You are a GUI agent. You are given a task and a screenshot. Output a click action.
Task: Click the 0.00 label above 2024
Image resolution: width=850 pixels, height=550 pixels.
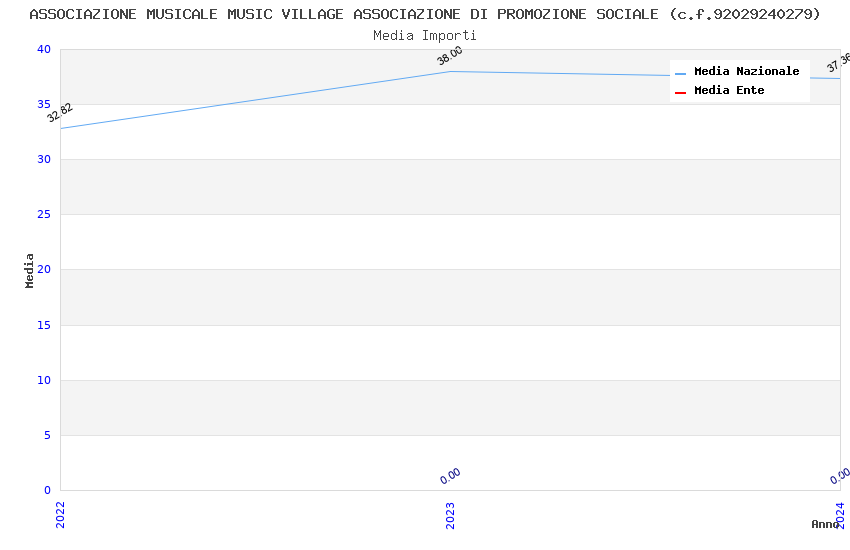(x=840, y=476)
